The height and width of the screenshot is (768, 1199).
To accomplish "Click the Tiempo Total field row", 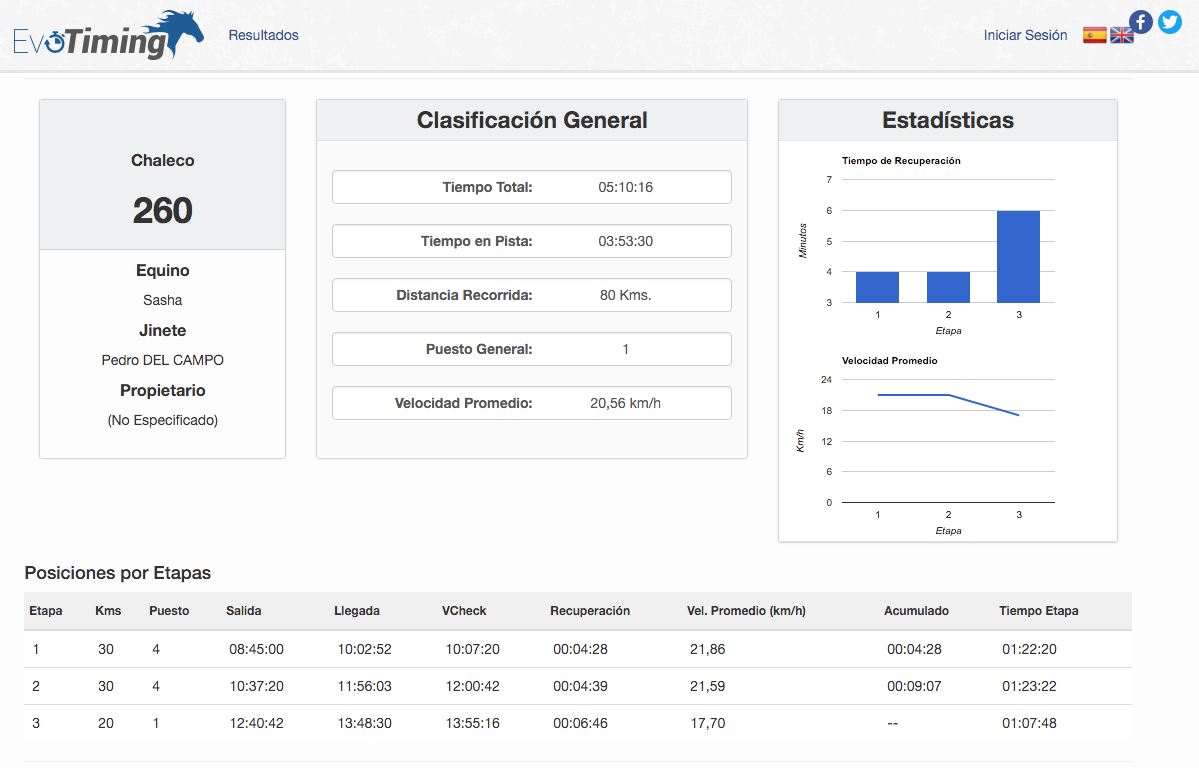I will pyautogui.click(x=531, y=187).
